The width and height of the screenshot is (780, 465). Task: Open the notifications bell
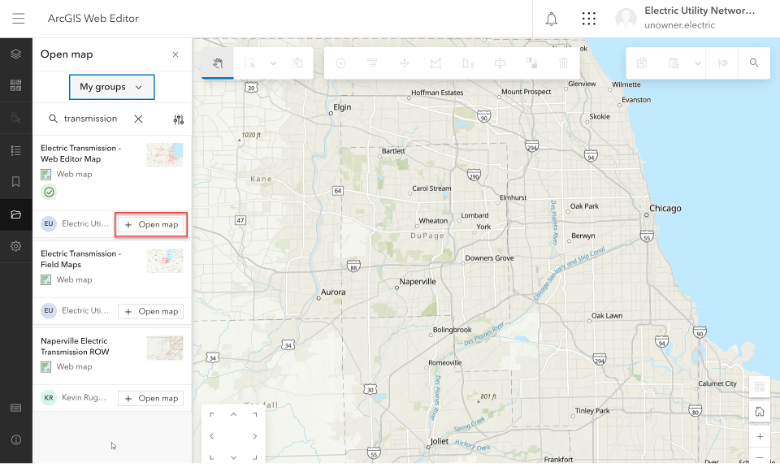point(551,19)
